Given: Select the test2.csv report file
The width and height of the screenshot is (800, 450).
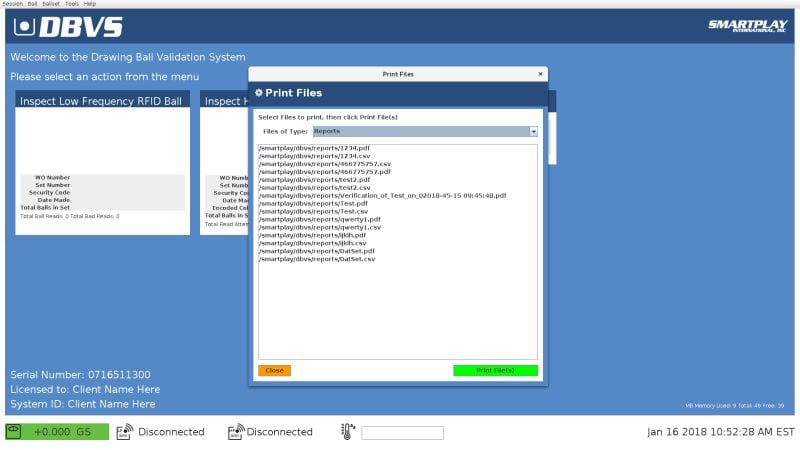Looking at the screenshot, I should 314,188.
